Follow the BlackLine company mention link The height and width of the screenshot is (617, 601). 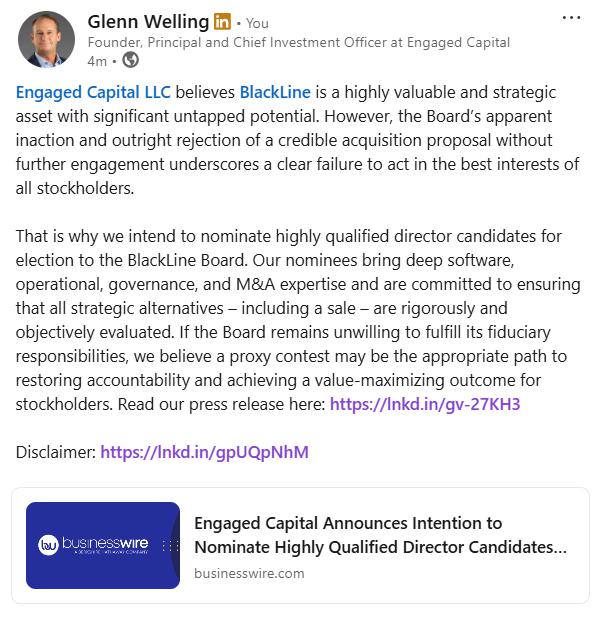(275, 92)
